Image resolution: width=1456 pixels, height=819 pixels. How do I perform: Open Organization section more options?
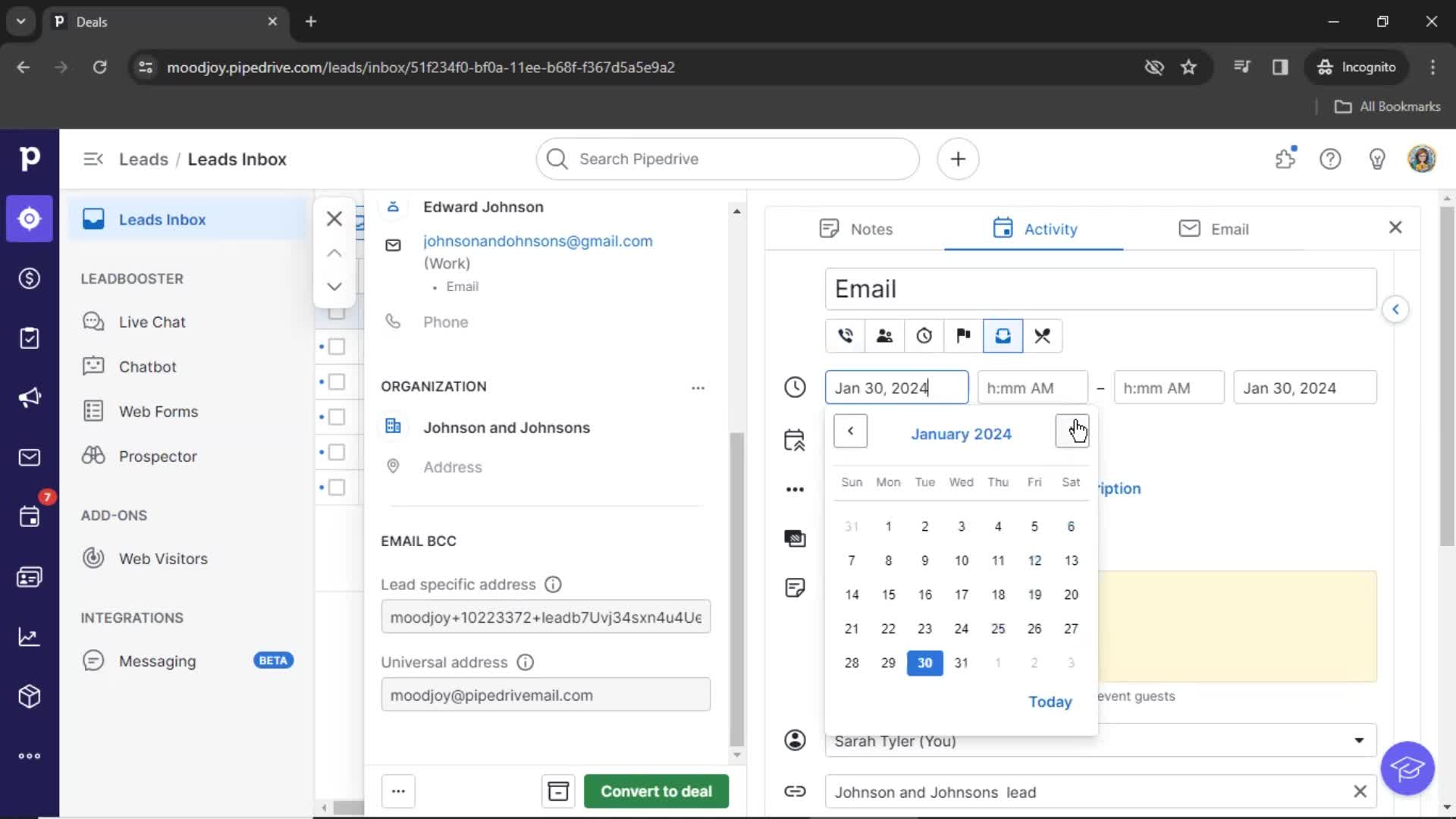pyautogui.click(x=698, y=388)
